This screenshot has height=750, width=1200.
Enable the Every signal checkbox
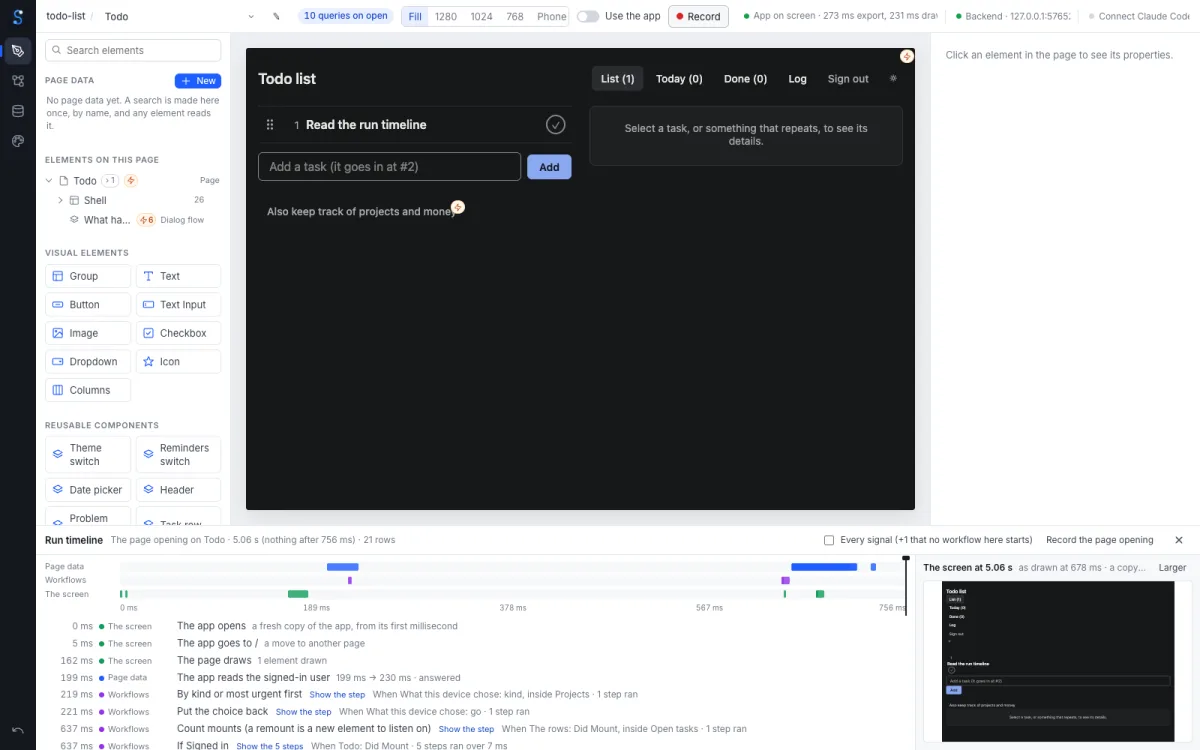pos(829,540)
